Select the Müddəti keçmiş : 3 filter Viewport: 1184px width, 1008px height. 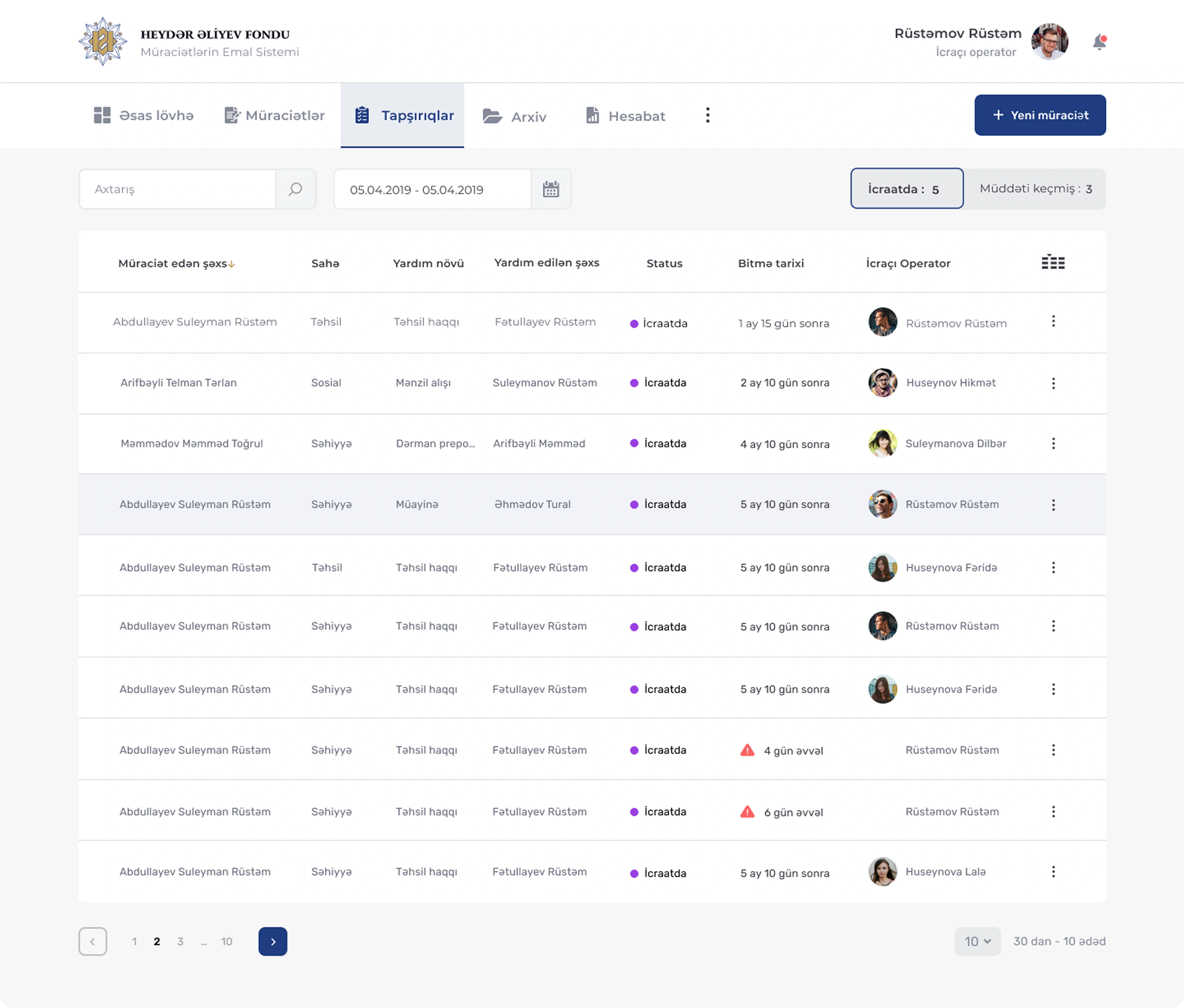[x=1035, y=189]
